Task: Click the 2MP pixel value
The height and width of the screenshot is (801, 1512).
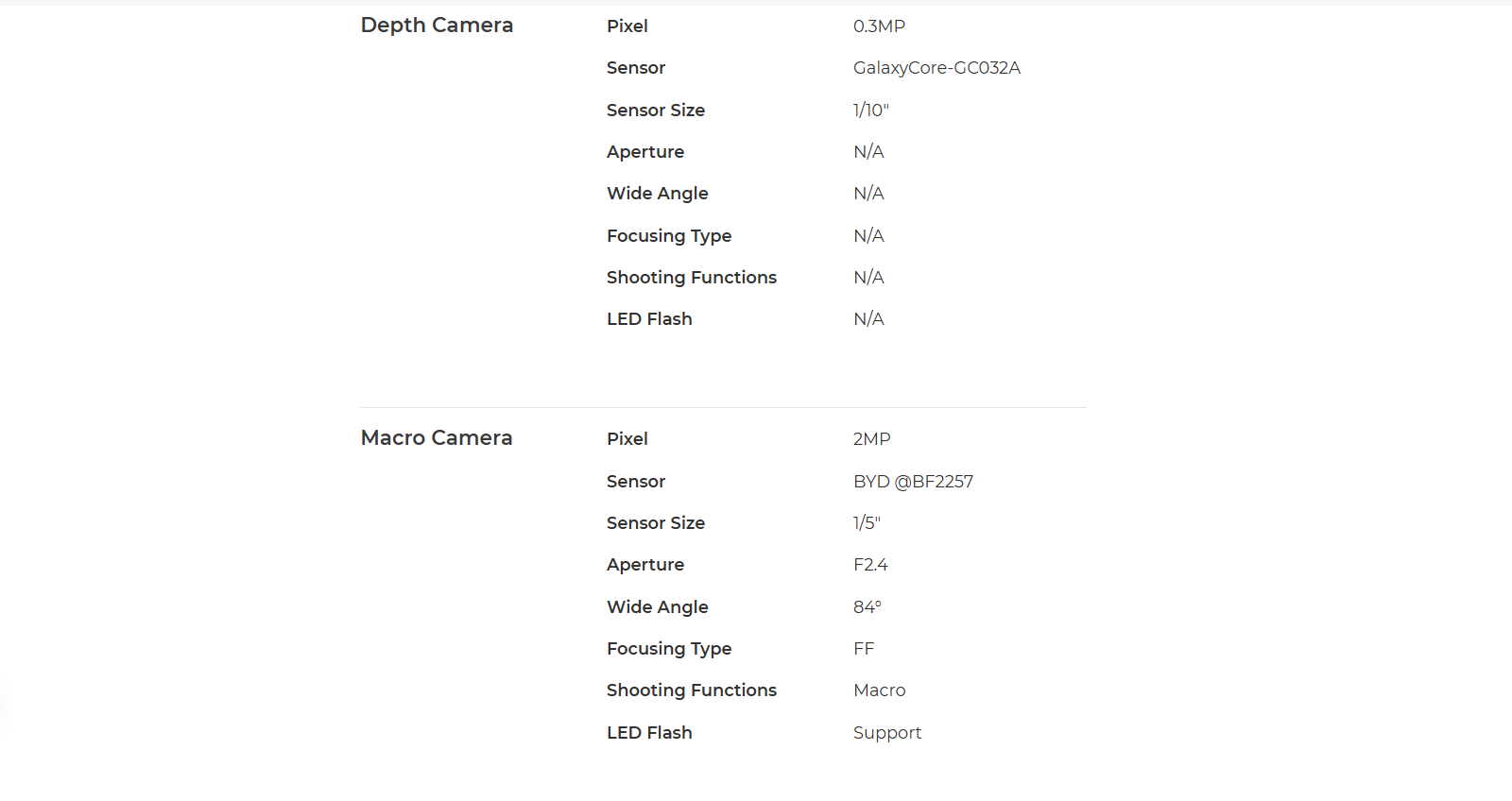Action: click(x=871, y=439)
